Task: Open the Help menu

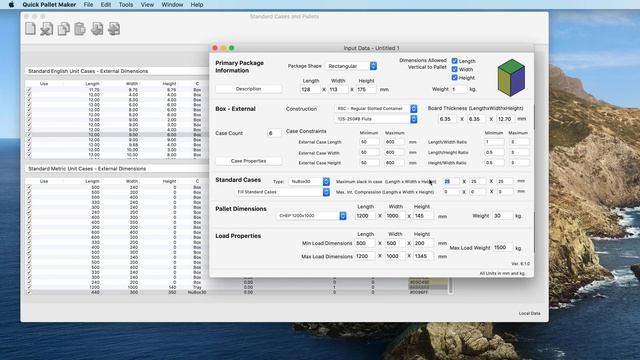Action: (x=197, y=4)
